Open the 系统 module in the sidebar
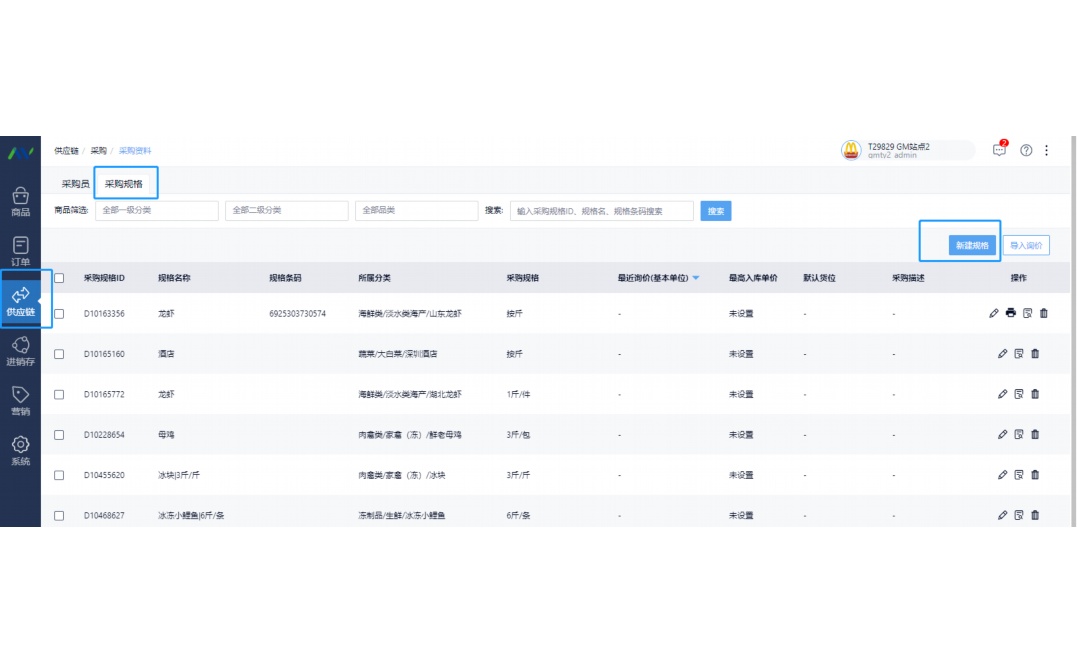Image resolution: width=1077 pixels, height=663 pixels. point(22,450)
